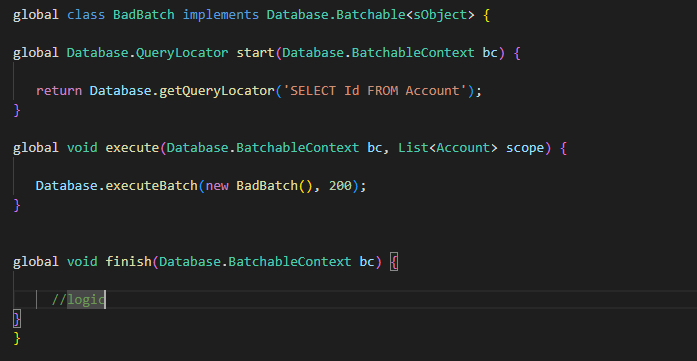Image resolution: width=697 pixels, height=361 pixels.
Task: Click the final yellow closing brace of class
Action: click(x=17, y=338)
